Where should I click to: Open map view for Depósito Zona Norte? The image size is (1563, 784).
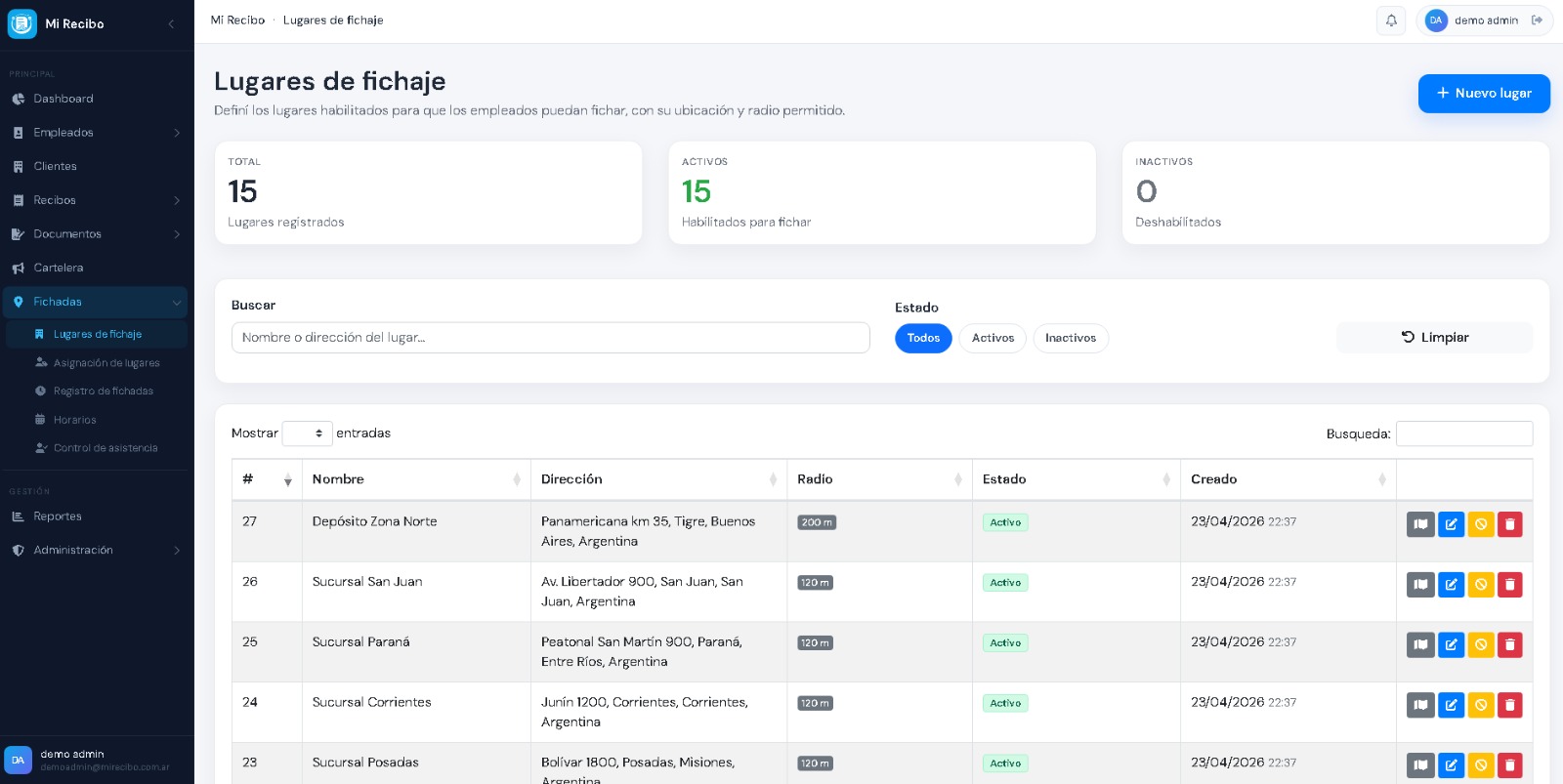(x=1420, y=524)
